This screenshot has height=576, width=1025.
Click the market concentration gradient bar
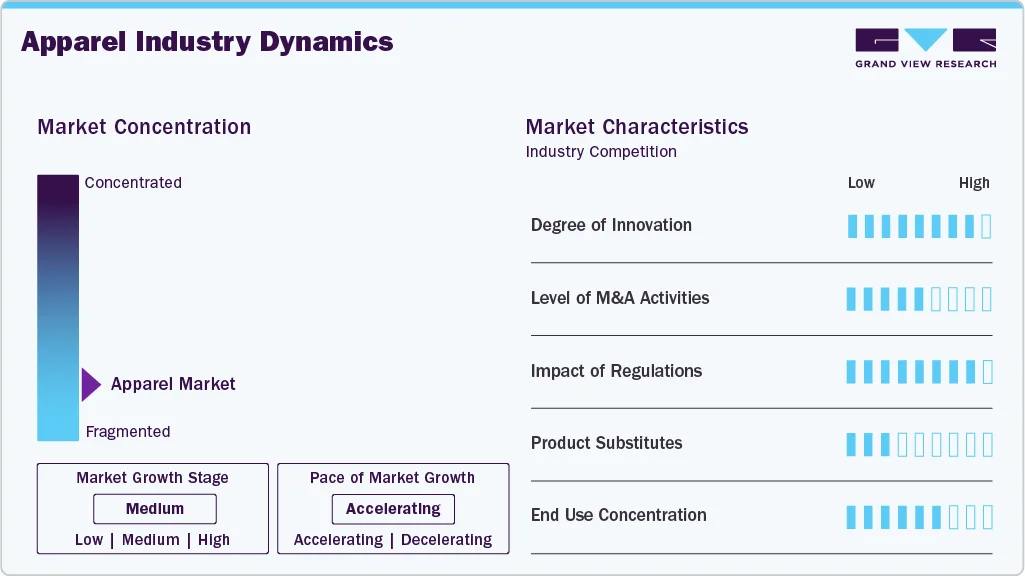tap(58, 307)
